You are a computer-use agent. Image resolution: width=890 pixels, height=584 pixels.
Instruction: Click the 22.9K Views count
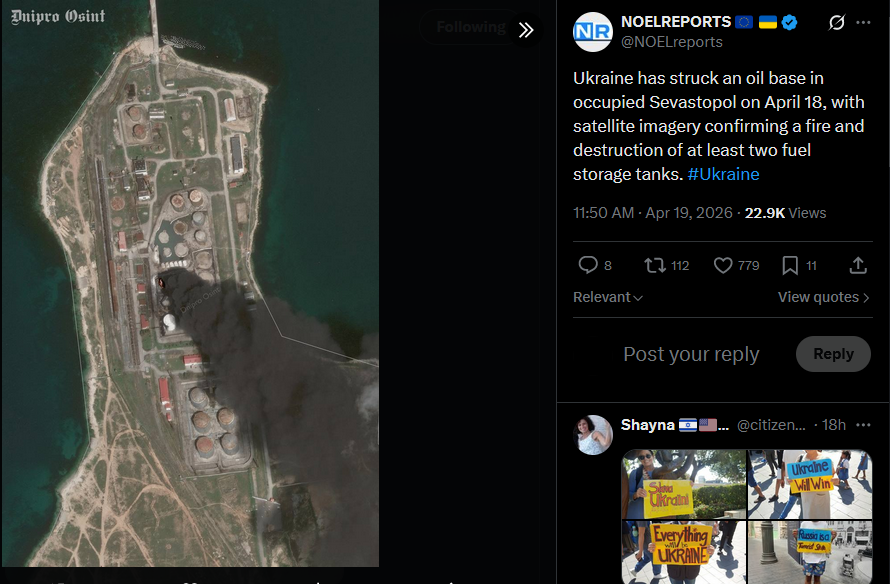[785, 213]
